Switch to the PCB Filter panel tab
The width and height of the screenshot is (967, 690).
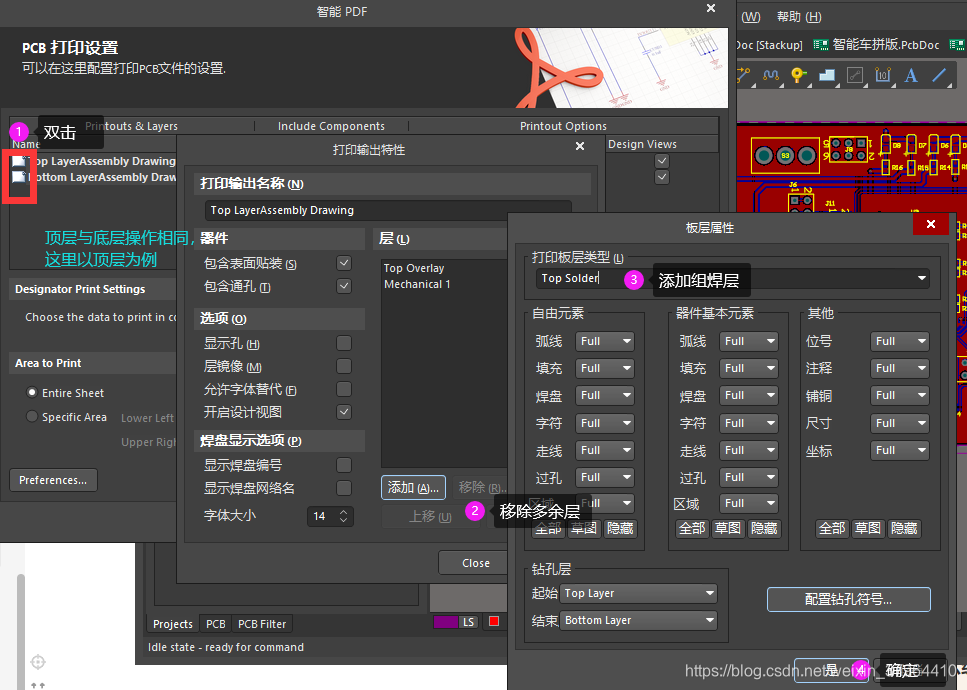[262, 623]
